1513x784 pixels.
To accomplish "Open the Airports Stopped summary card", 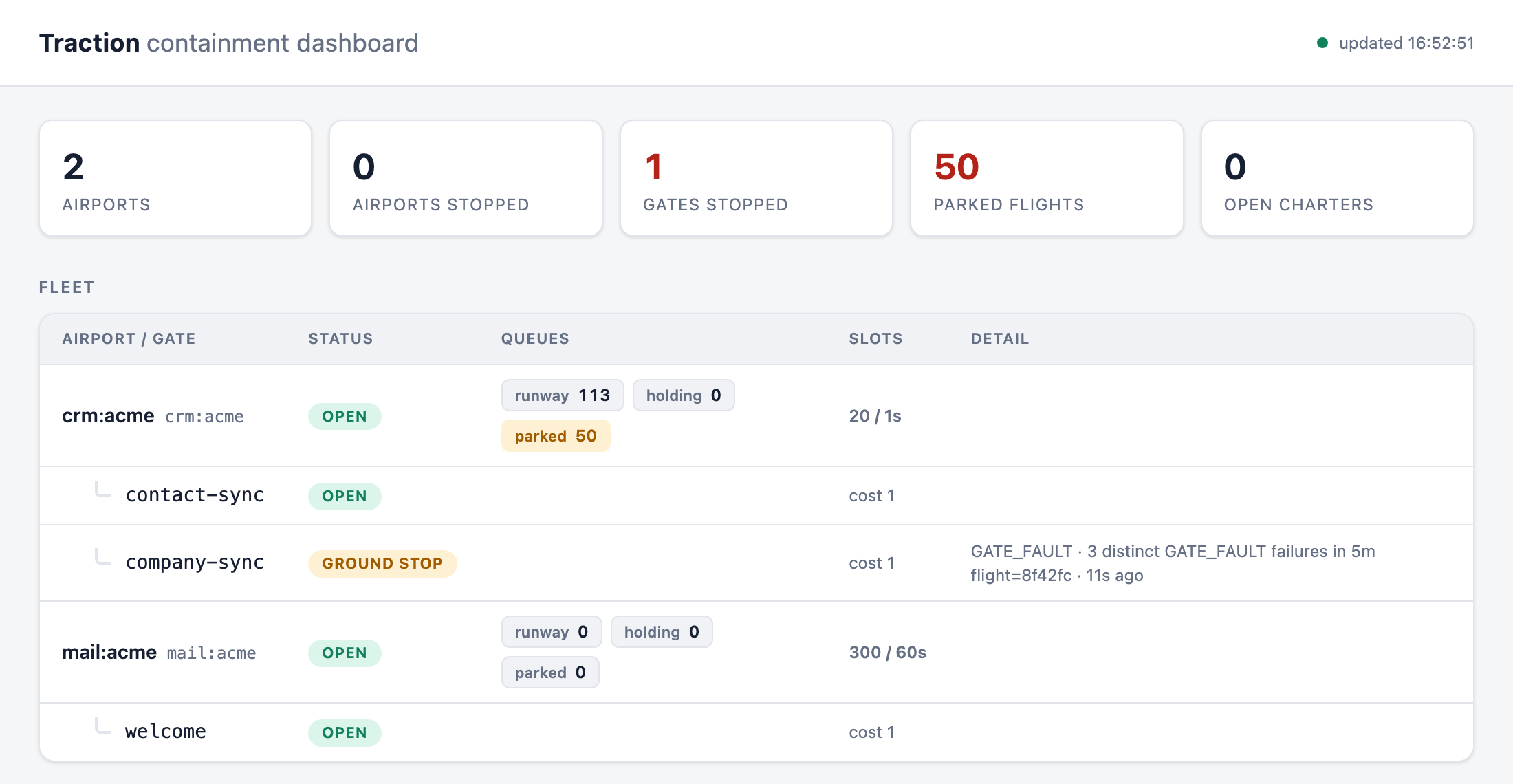I will click(x=466, y=178).
